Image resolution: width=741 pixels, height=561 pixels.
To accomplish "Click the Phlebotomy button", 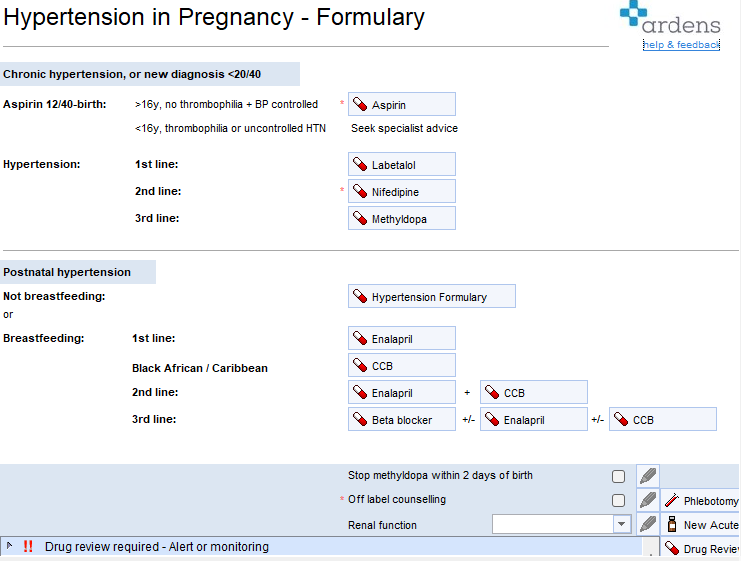I will (x=701, y=501).
